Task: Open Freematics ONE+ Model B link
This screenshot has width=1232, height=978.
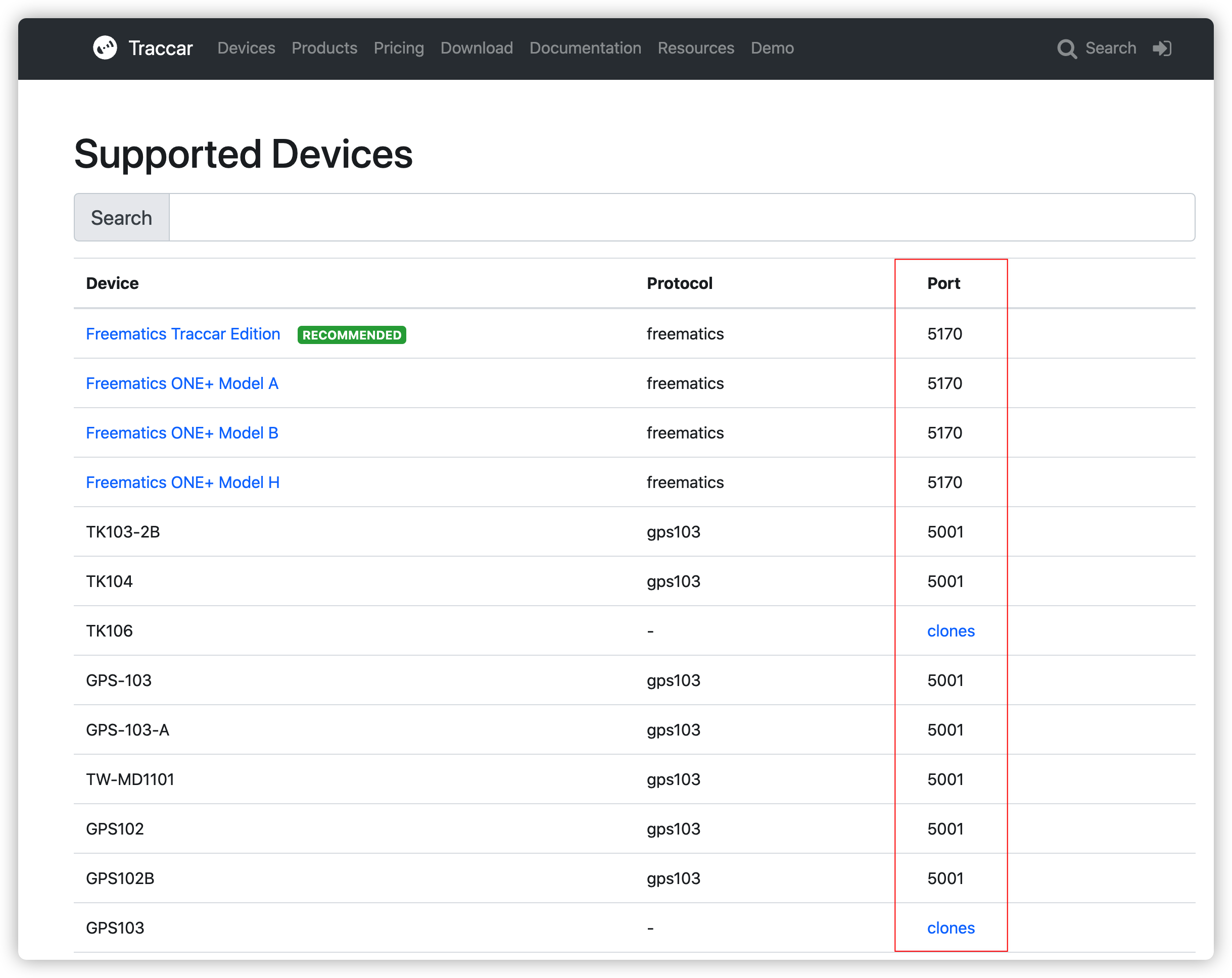Action: [x=182, y=433]
